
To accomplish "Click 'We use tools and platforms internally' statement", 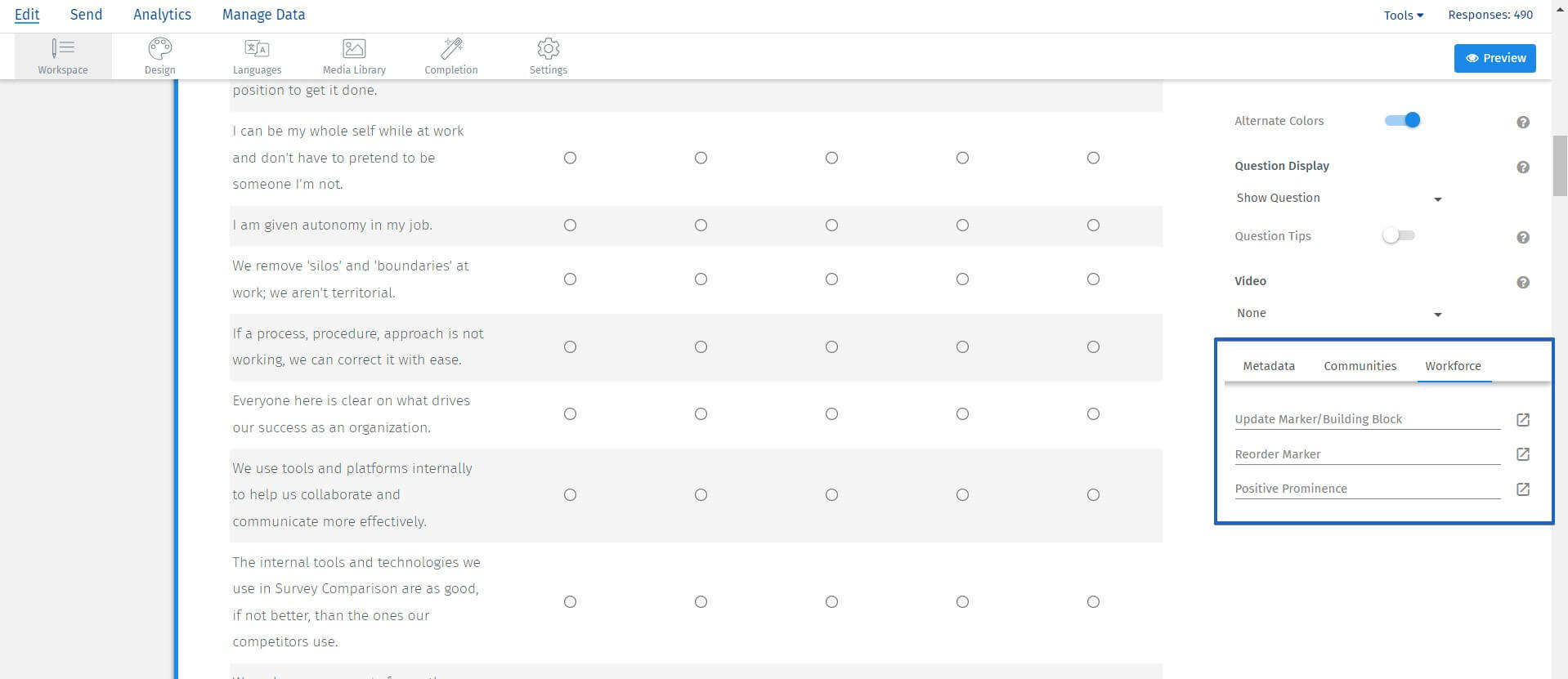I will click(352, 494).
